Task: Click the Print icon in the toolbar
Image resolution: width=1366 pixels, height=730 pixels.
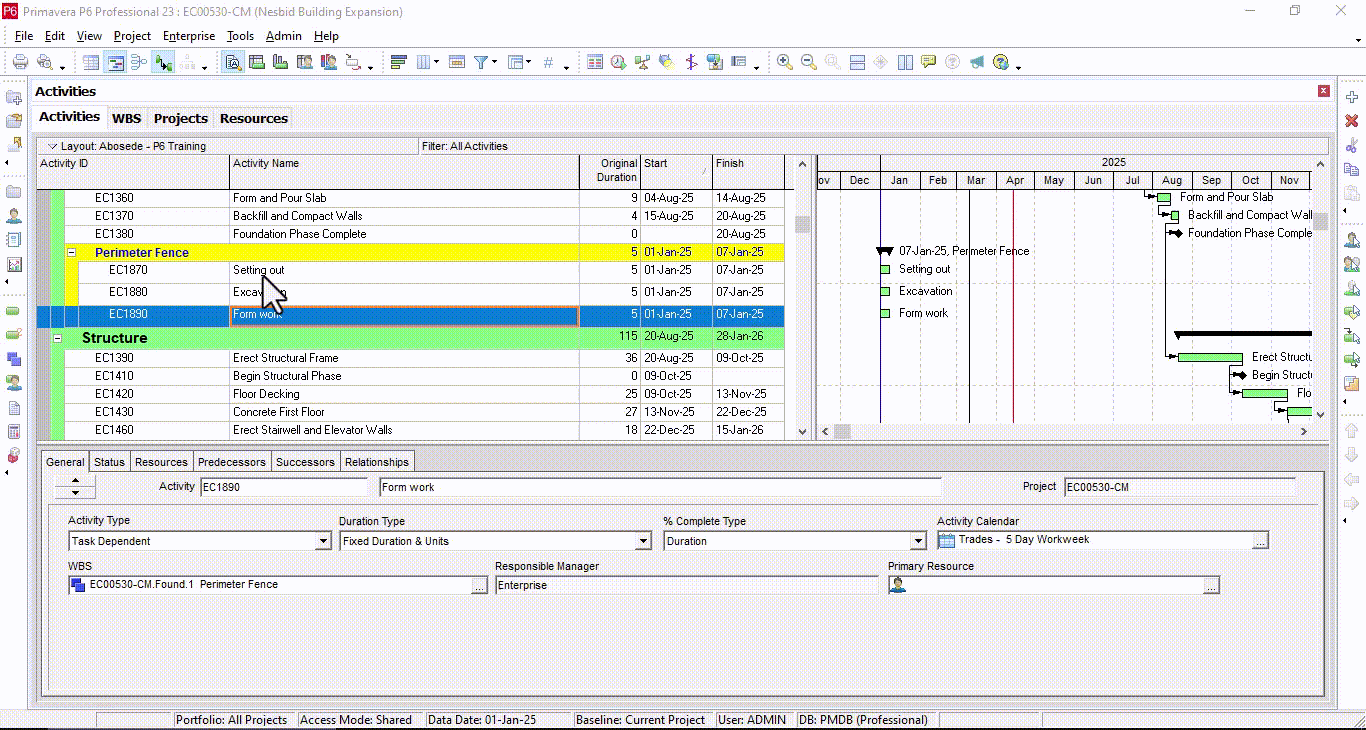Action: tap(20, 62)
